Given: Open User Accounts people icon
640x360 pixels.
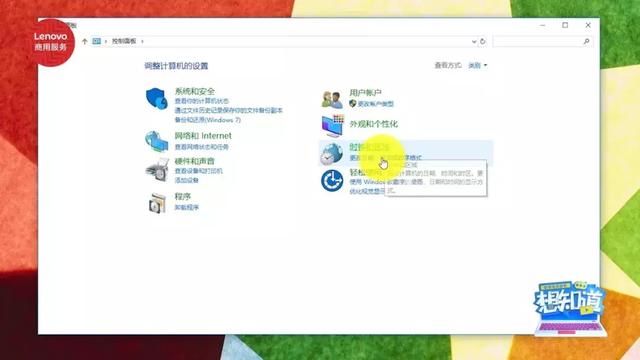Looking at the screenshot, I should 332,100.
